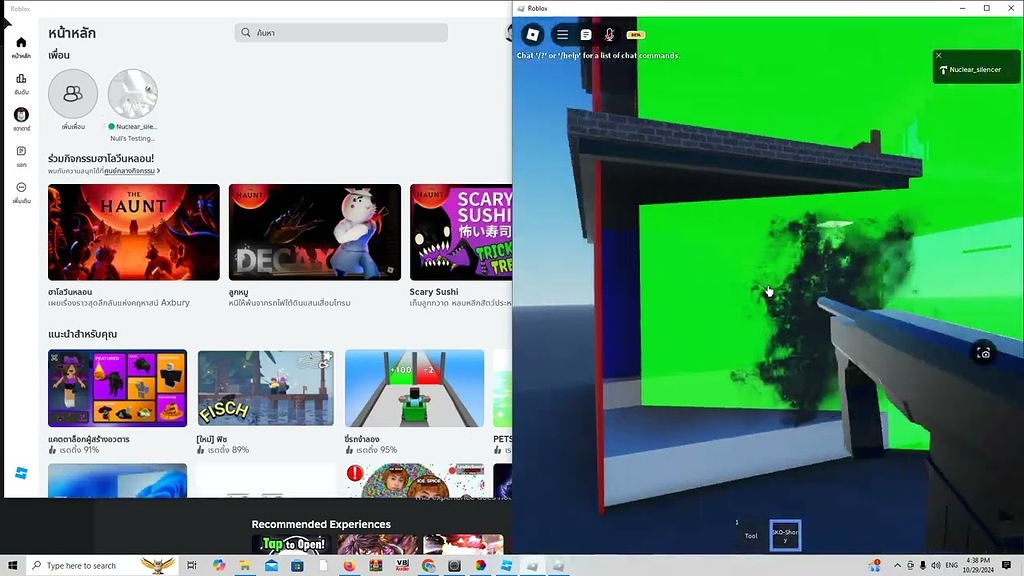Click the Add Friends circle button
Screen dimensions: 1024x576
(73, 94)
